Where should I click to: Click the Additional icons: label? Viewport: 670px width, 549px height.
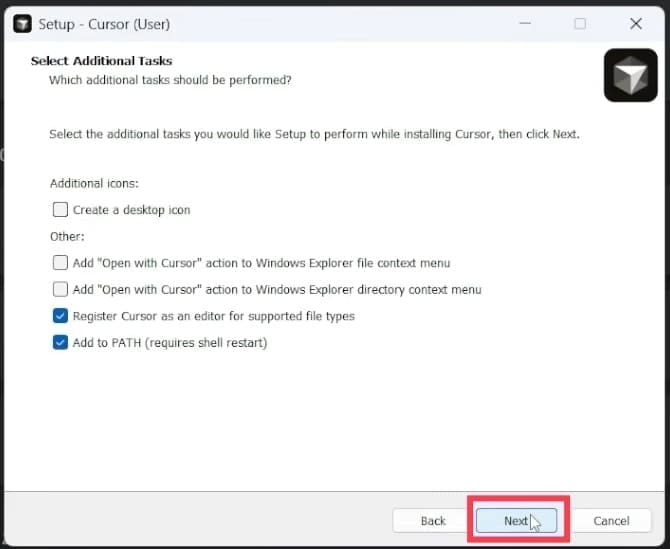coord(94,184)
